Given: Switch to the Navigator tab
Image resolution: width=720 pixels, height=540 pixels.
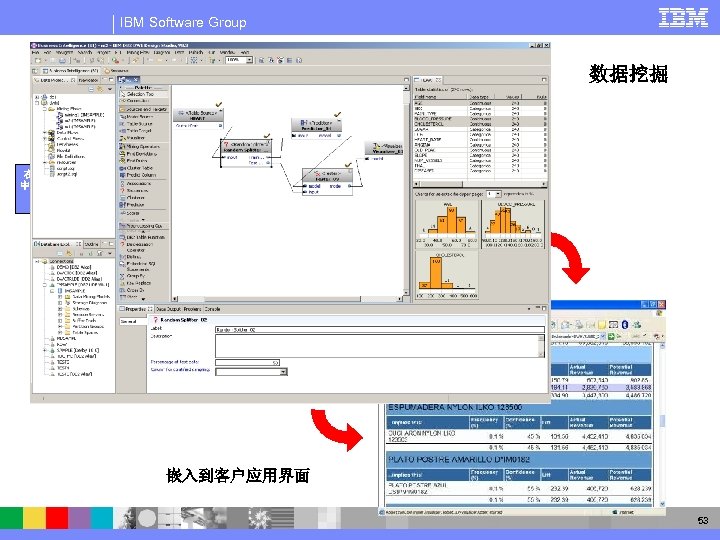Looking at the screenshot, I should pos(88,80).
